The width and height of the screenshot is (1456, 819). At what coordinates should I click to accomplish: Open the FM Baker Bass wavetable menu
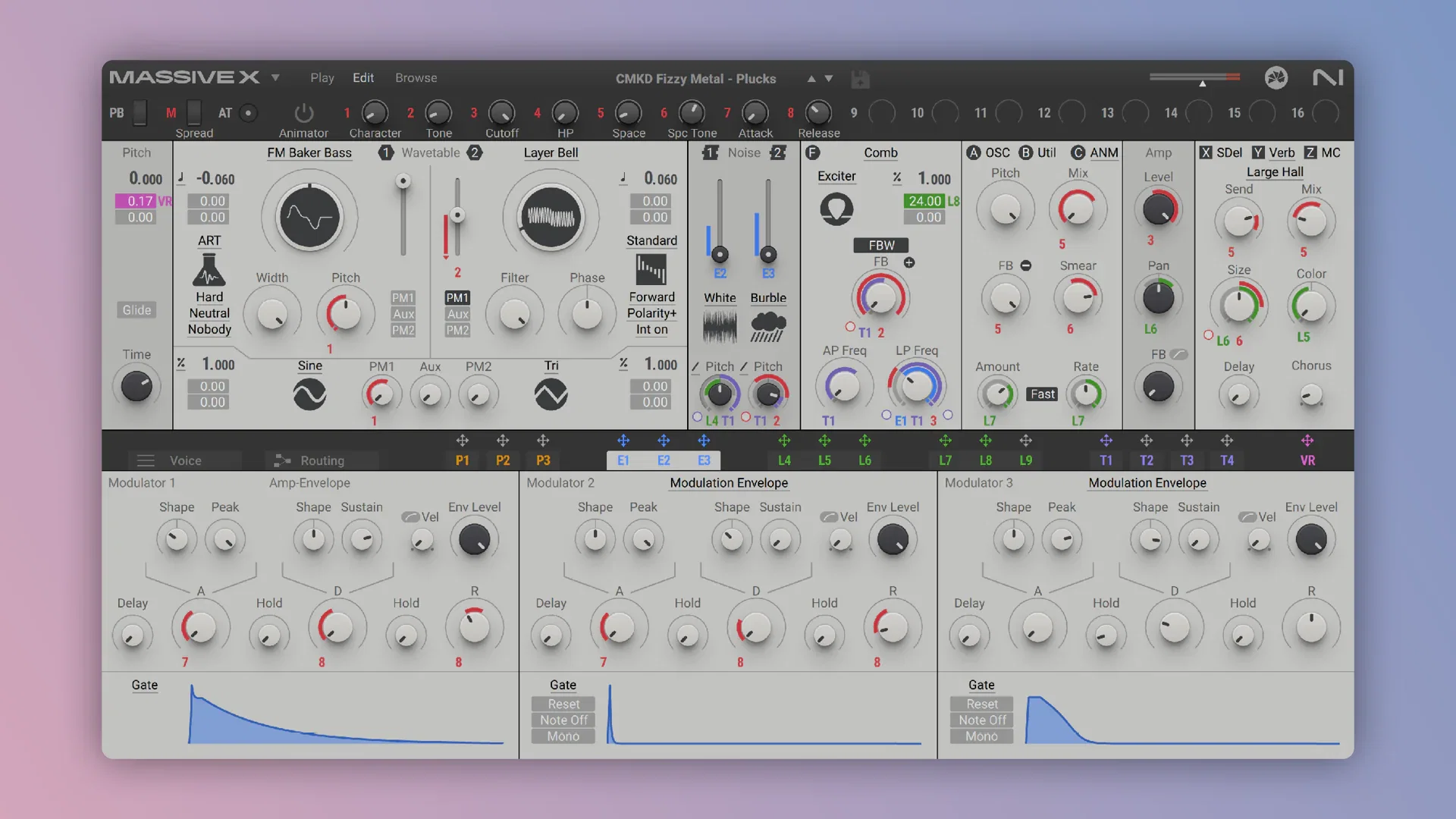pos(309,152)
